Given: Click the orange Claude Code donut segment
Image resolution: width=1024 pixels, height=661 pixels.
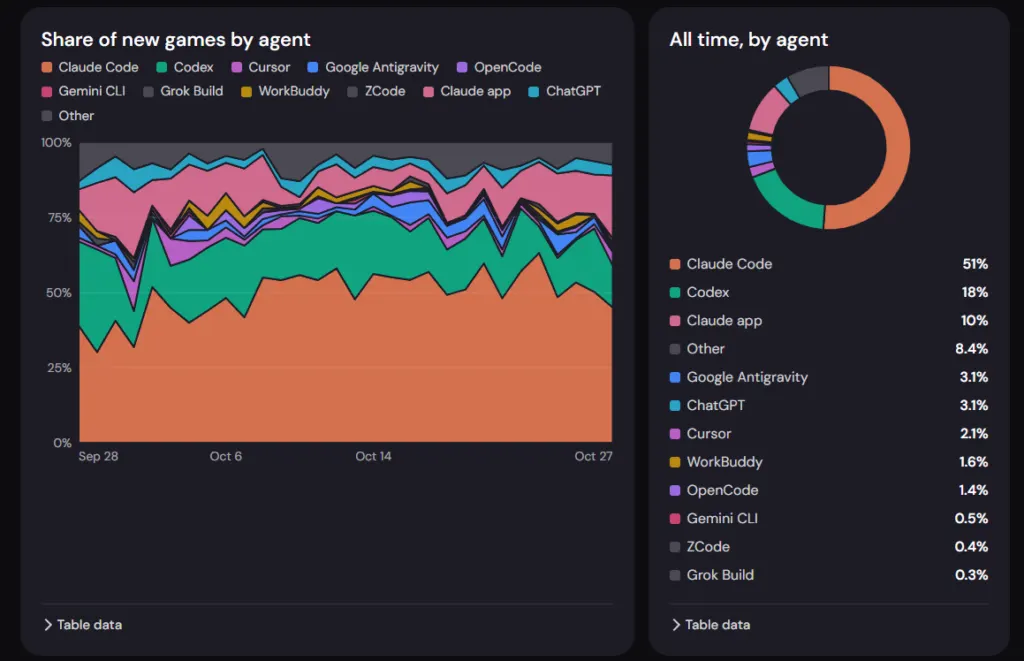Looking at the screenshot, I should click(898, 147).
